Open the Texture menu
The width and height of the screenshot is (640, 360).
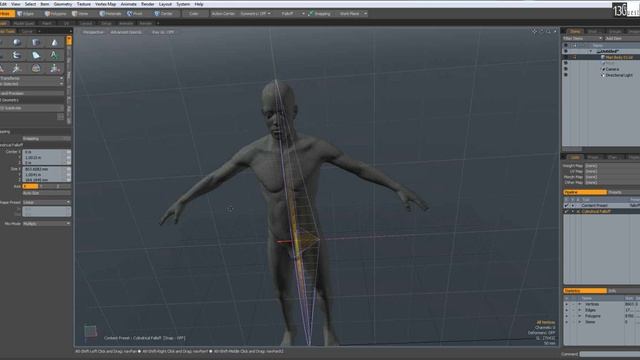click(84, 4)
